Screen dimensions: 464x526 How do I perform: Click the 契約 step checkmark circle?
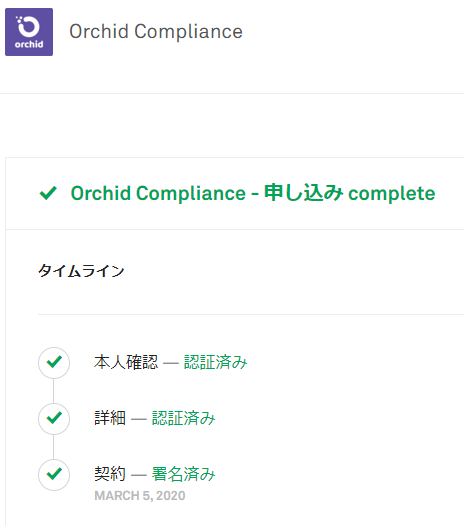pos(54,475)
